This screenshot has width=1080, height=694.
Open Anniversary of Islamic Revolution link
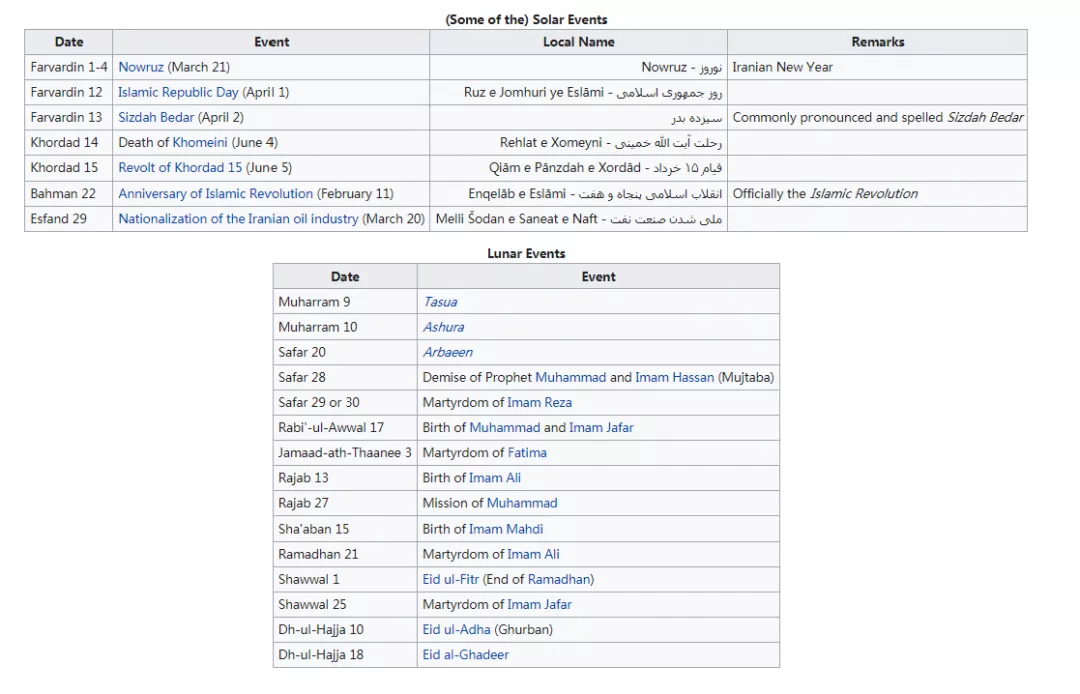215,193
